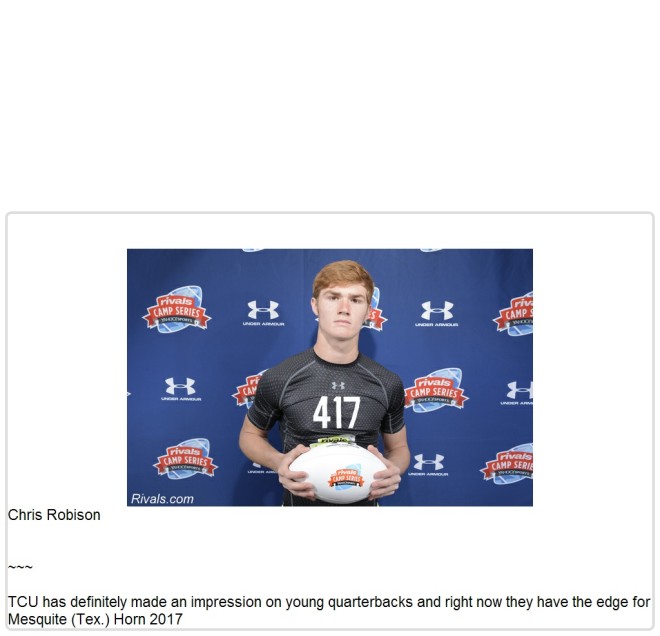Screen dimensions: 660x636
Task: Click the cropped Rivals logo at bottom-right photo edge
Action: point(507,464)
